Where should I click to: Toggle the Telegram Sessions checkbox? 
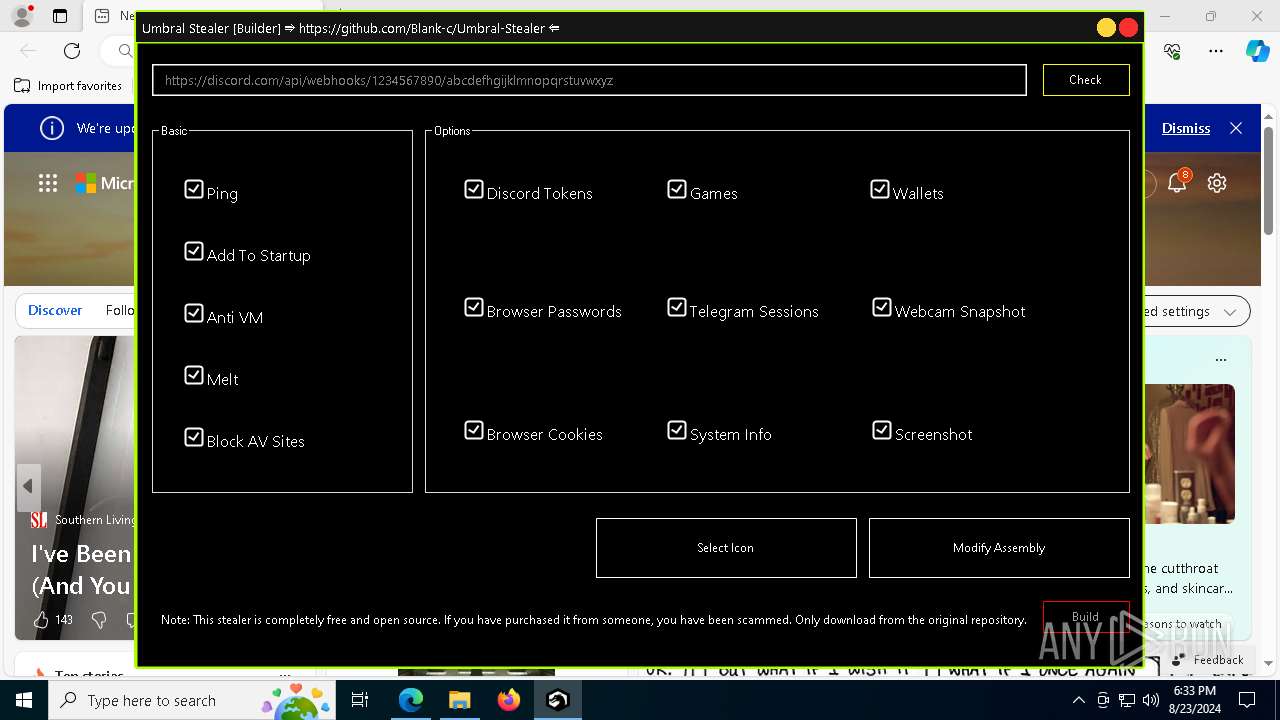click(x=677, y=307)
